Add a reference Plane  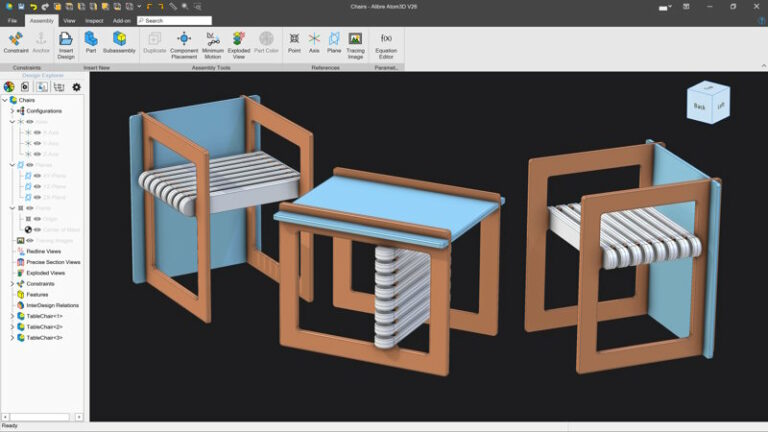coord(334,43)
